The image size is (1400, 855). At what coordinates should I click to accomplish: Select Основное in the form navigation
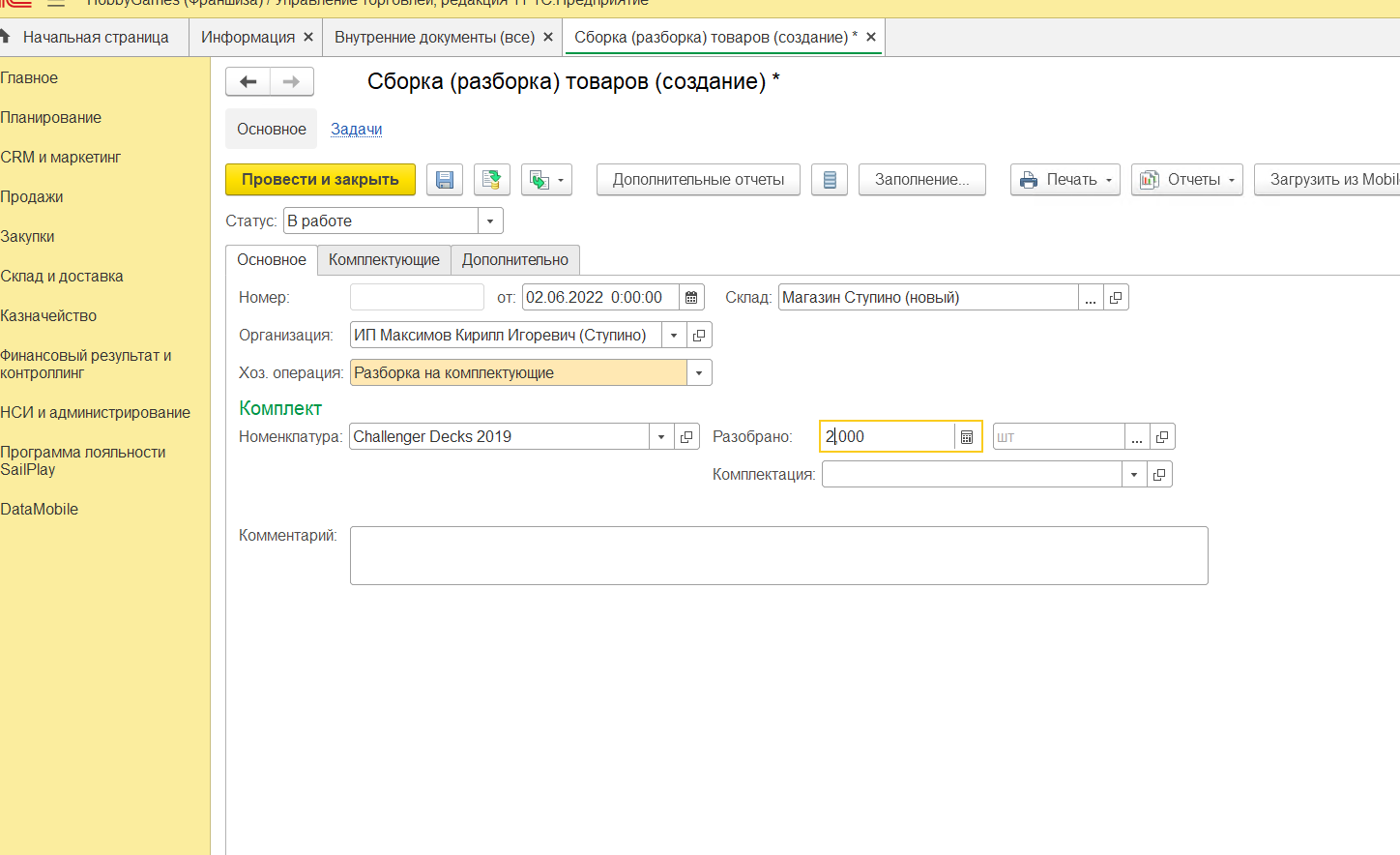272,130
